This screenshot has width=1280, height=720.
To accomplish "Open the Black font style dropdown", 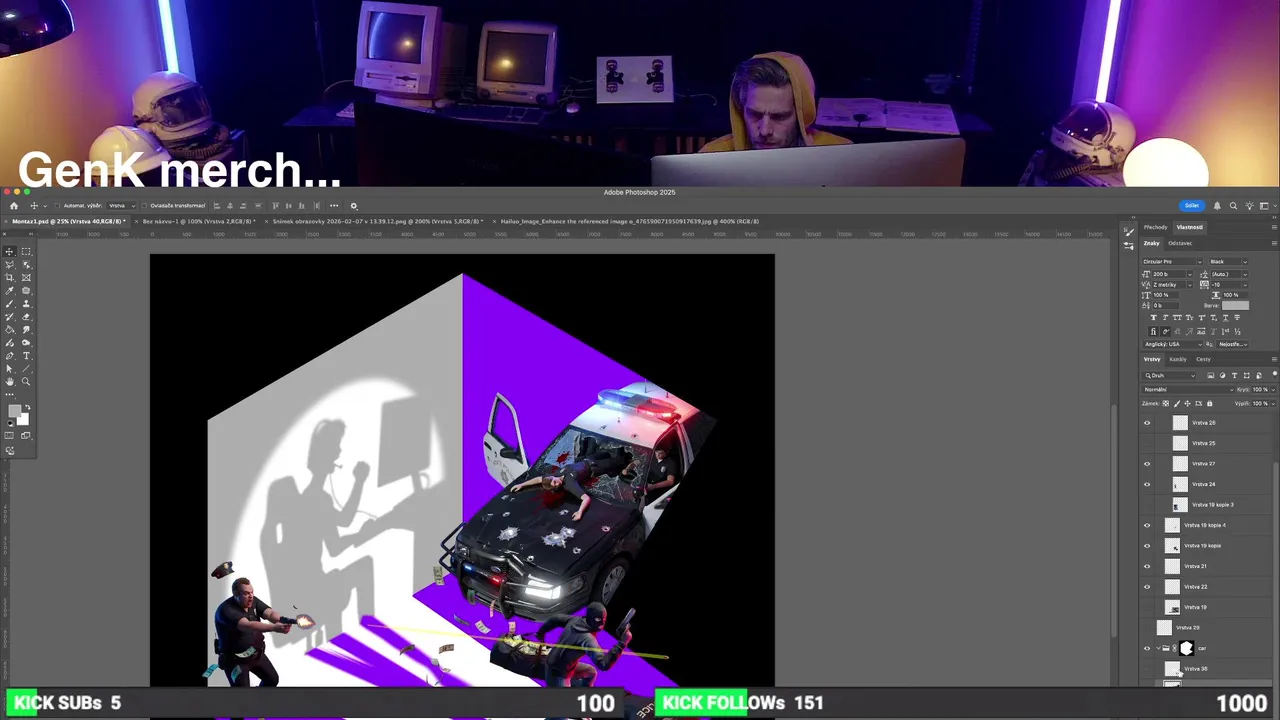I will 1227,262.
